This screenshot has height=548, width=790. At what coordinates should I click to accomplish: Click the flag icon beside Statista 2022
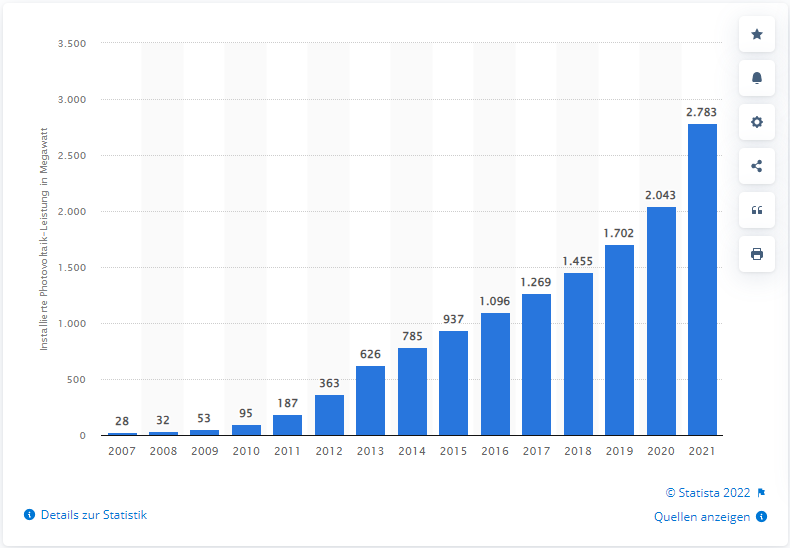(761, 493)
